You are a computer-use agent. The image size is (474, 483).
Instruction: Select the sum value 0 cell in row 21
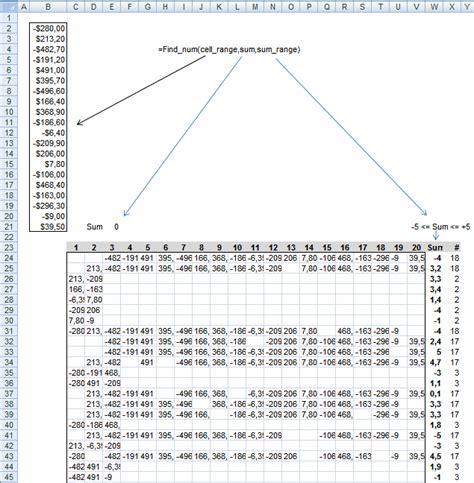(x=116, y=227)
